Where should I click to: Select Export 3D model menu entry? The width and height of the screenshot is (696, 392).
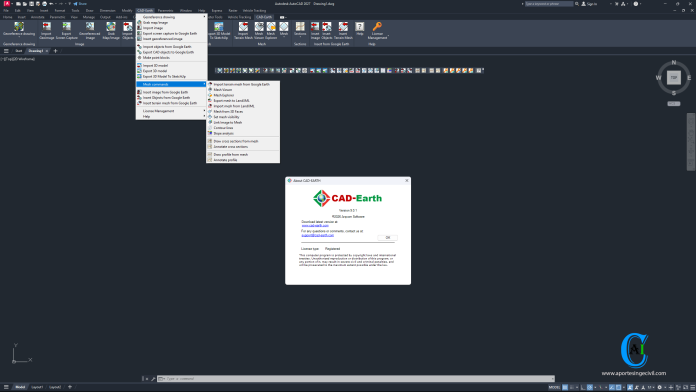tap(172, 71)
